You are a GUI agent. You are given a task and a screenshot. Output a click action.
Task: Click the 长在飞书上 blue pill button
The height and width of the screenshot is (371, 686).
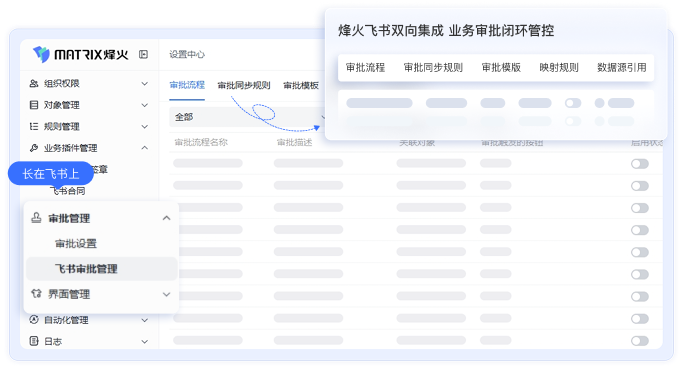(51, 174)
